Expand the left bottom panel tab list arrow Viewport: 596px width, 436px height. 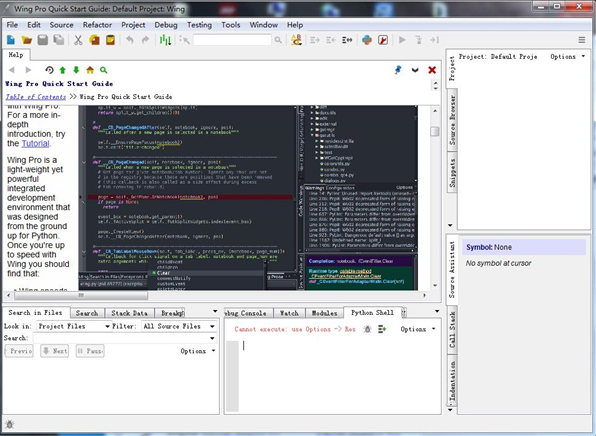pyautogui.click(x=215, y=311)
